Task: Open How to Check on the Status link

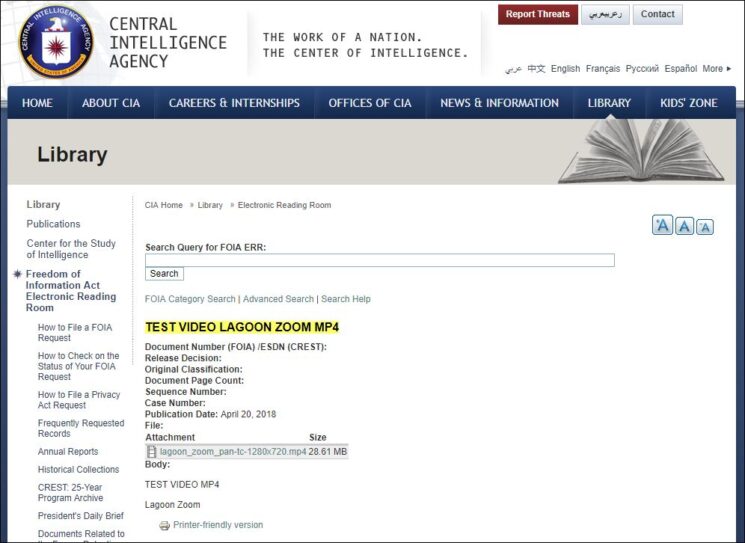Action: click(78, 366)
